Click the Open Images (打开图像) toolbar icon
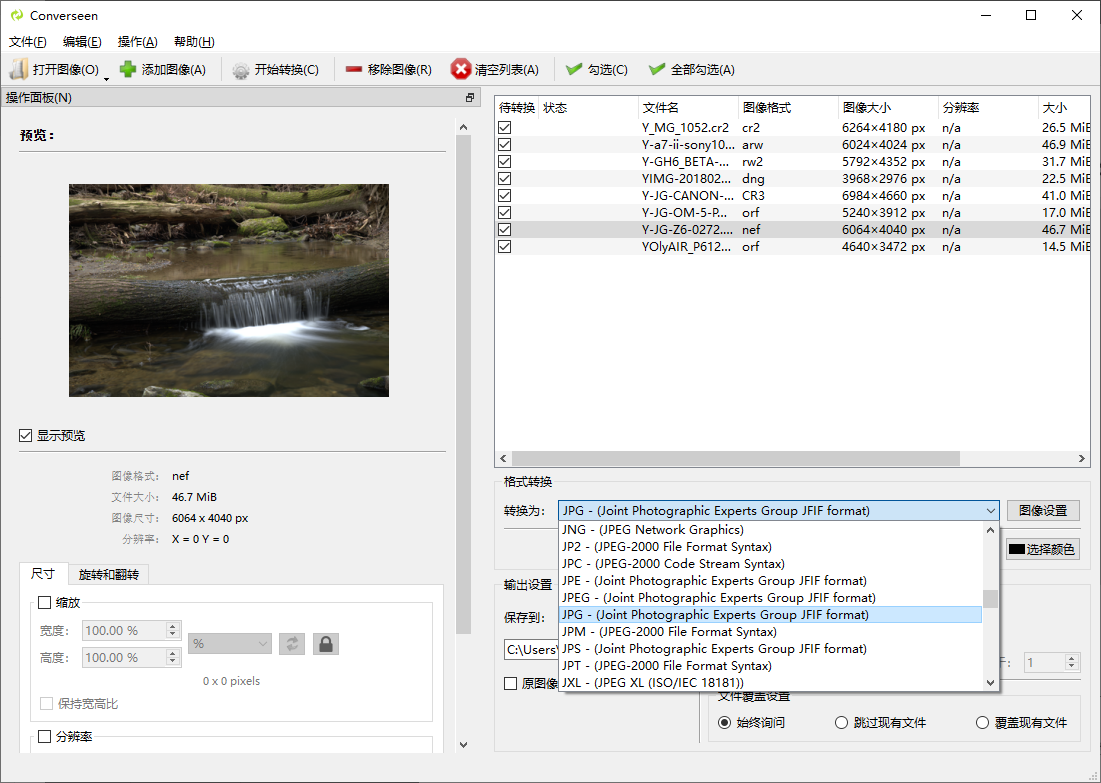Viewport: 1101px width, 783px height. [19, 69]
